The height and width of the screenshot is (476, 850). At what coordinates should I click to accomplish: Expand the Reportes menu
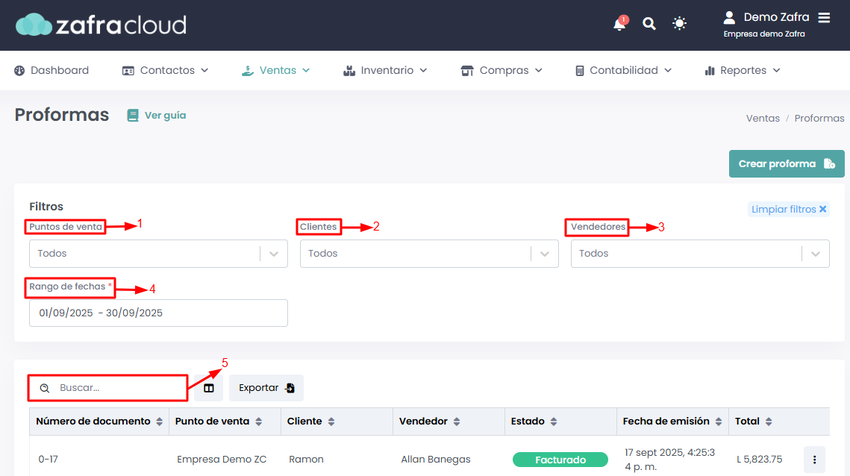[x=742, y=70]
